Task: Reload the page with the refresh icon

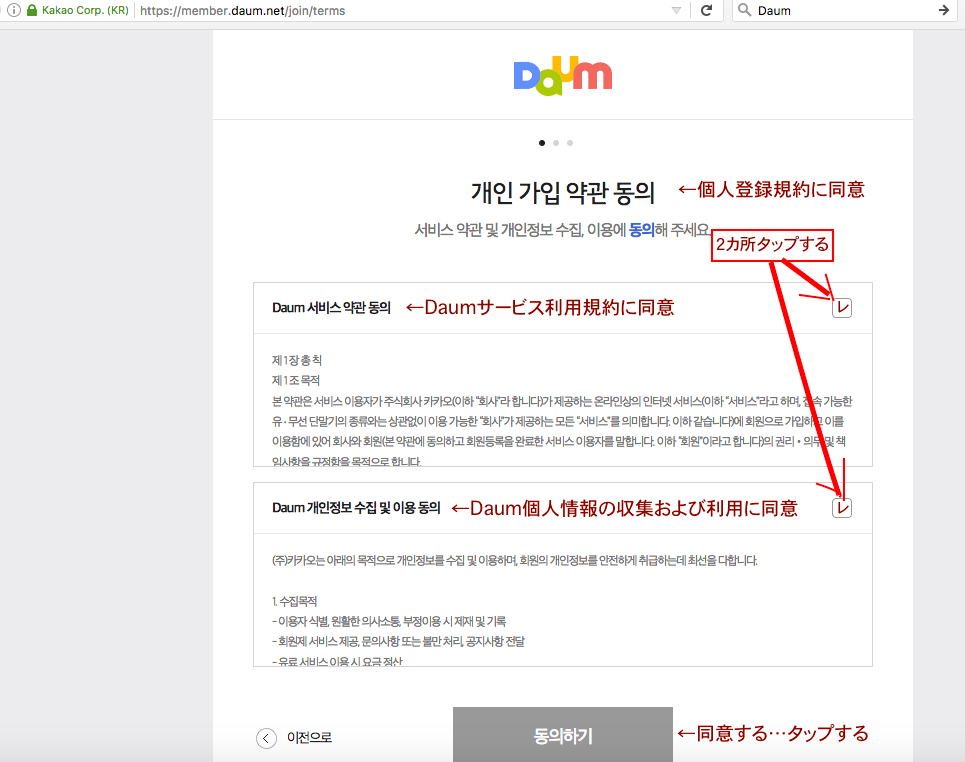Action: 707,10
